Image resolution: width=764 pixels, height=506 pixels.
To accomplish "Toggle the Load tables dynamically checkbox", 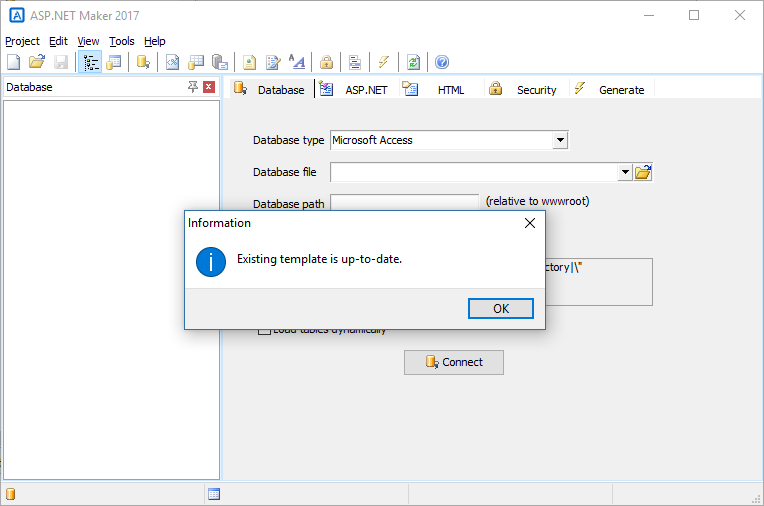I will 264,331.
